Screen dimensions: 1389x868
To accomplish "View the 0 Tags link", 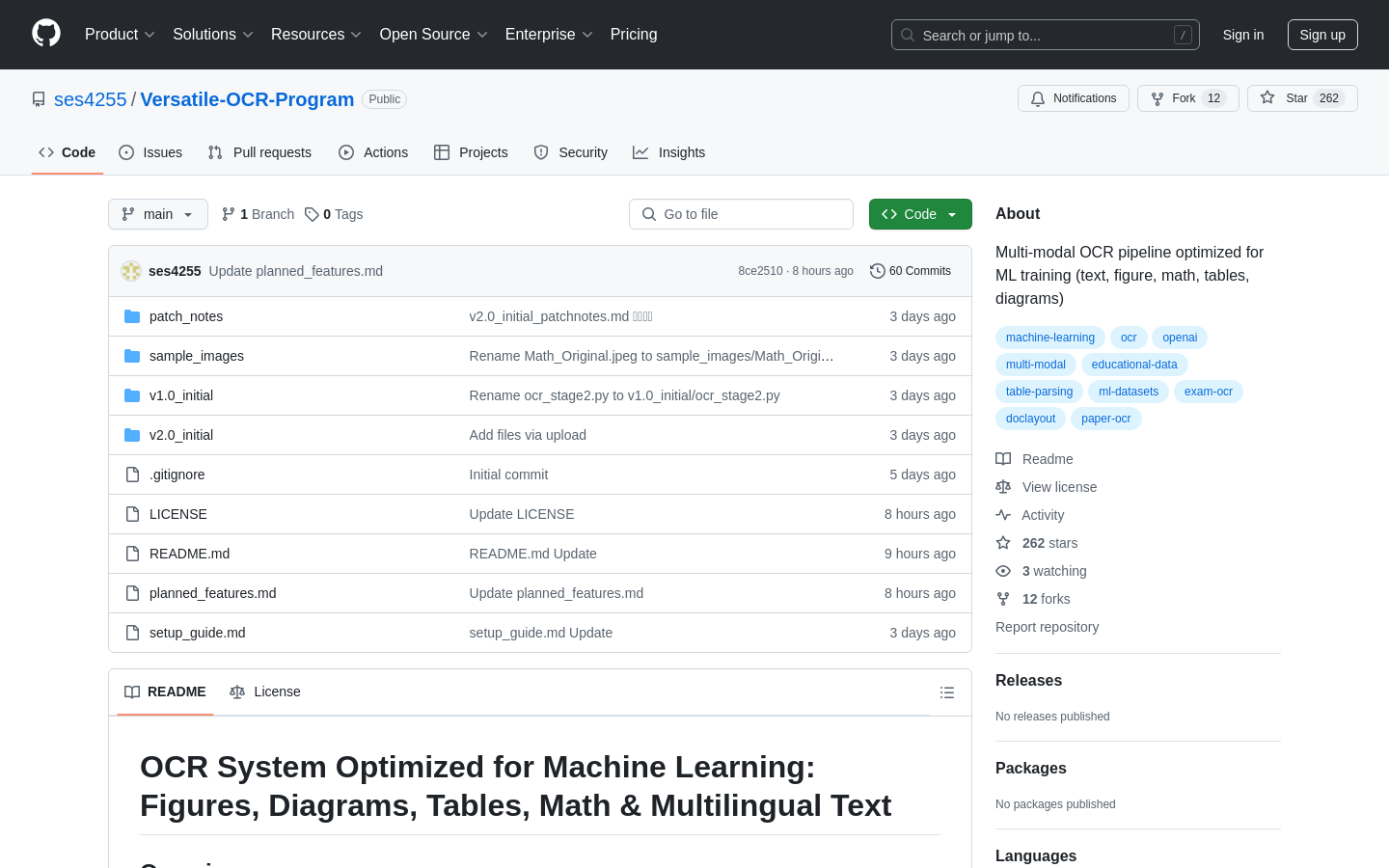I will point(334,214).
